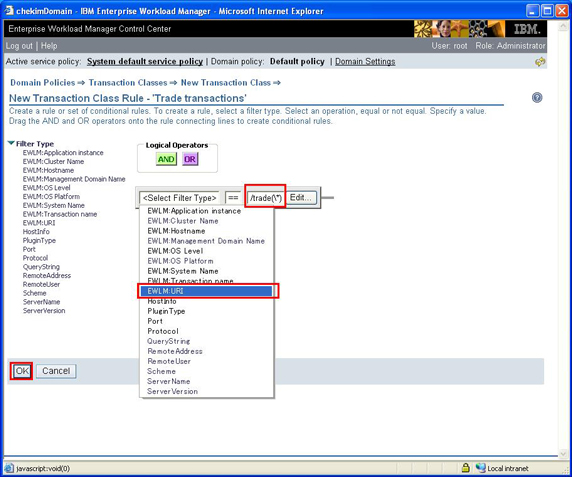This screenshot has width=572, height=477.
Task: Click the Help link in header
Action: click(49, 46)
